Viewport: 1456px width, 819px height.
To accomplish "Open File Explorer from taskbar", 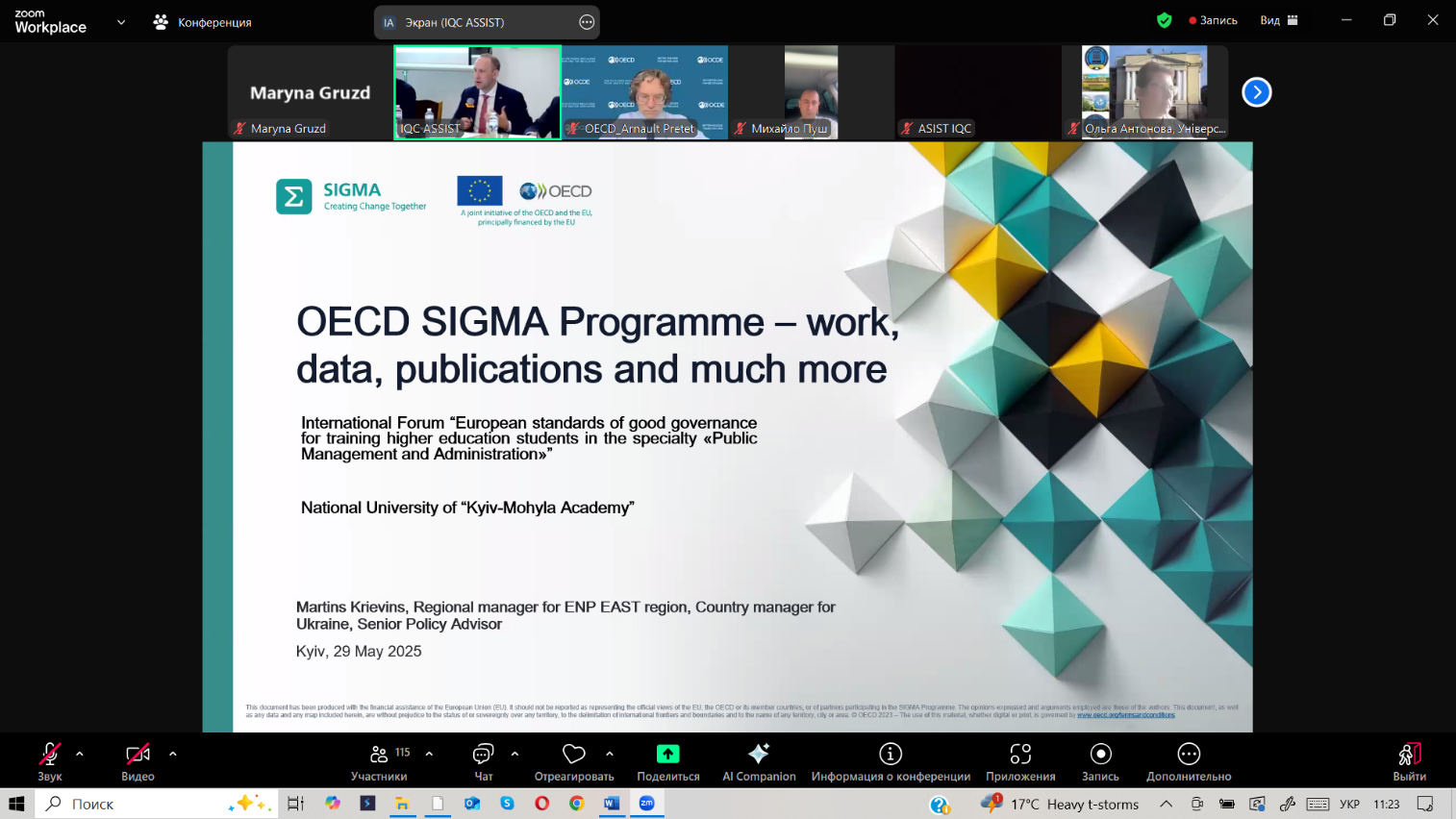I will tap(402, 804).
